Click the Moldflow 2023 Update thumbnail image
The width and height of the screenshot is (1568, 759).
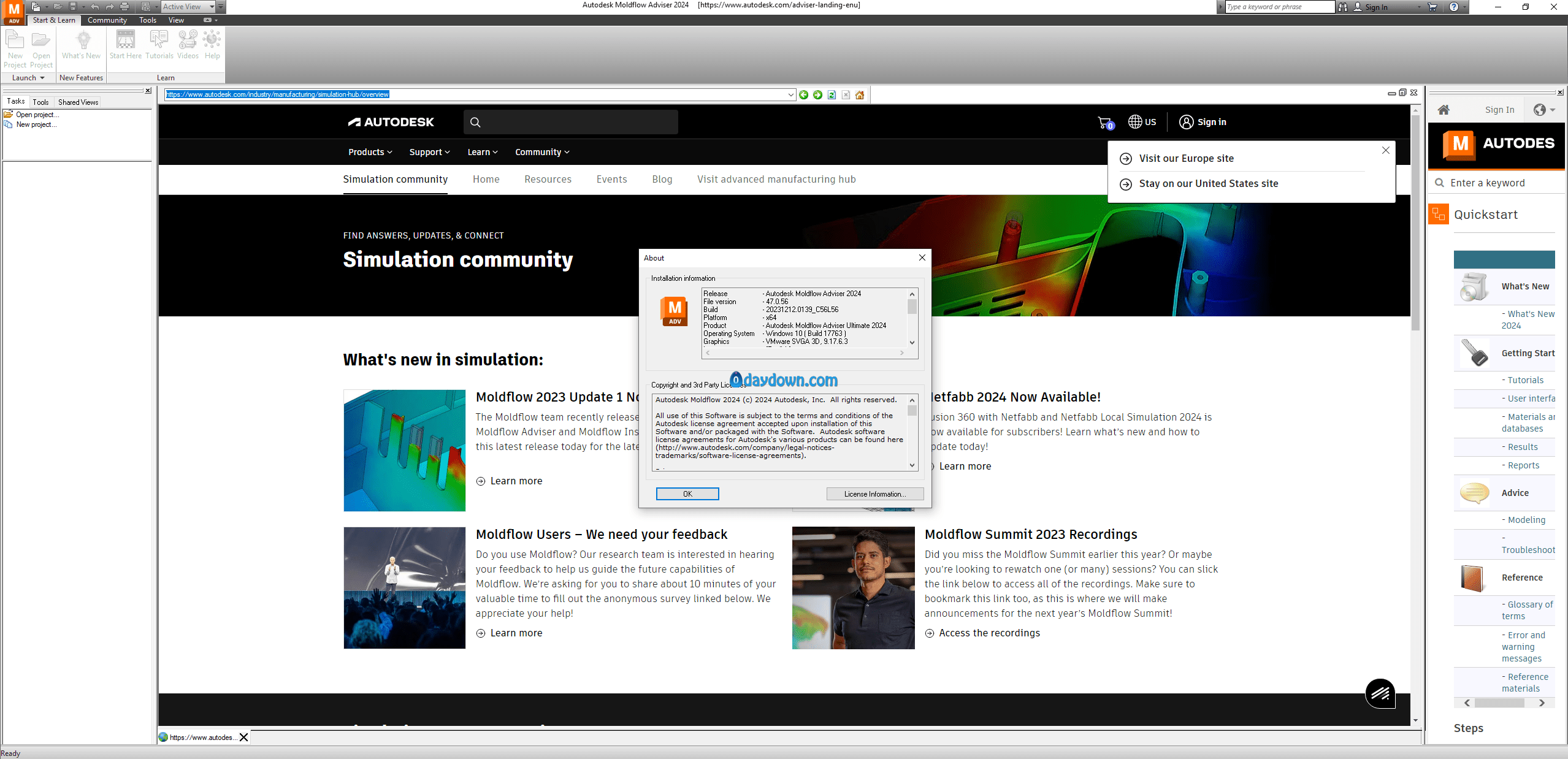[x=404, y=451]
